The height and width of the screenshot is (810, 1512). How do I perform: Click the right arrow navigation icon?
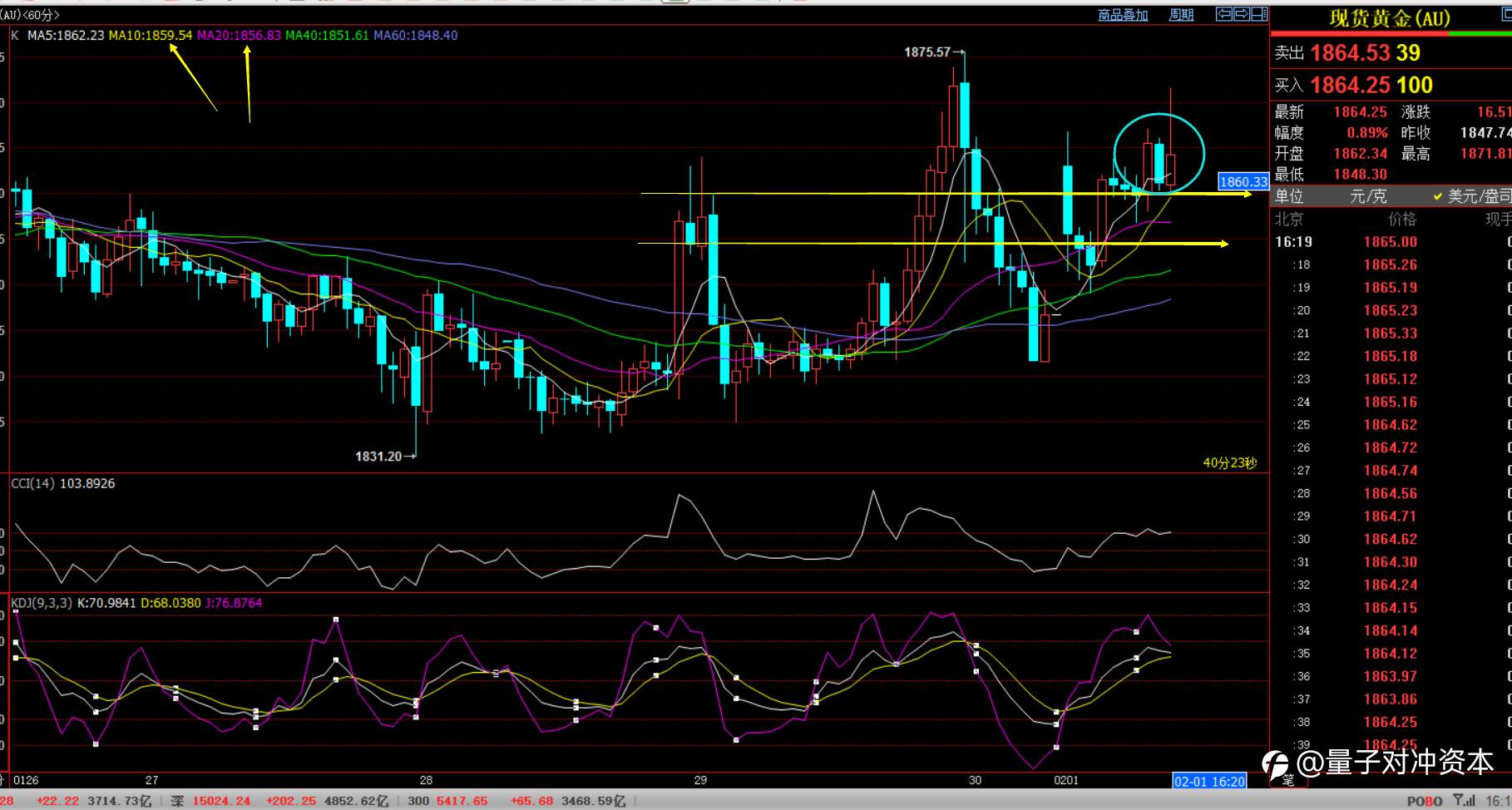pyautogui.click(x=1241, y=14)
